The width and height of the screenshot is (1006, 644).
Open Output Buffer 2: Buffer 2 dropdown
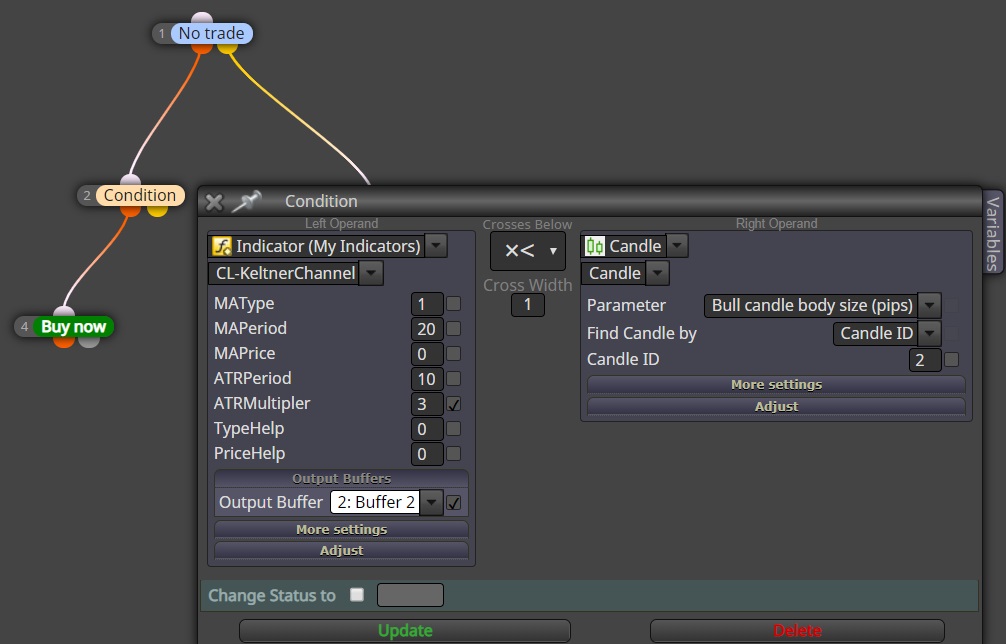point(432,502)
